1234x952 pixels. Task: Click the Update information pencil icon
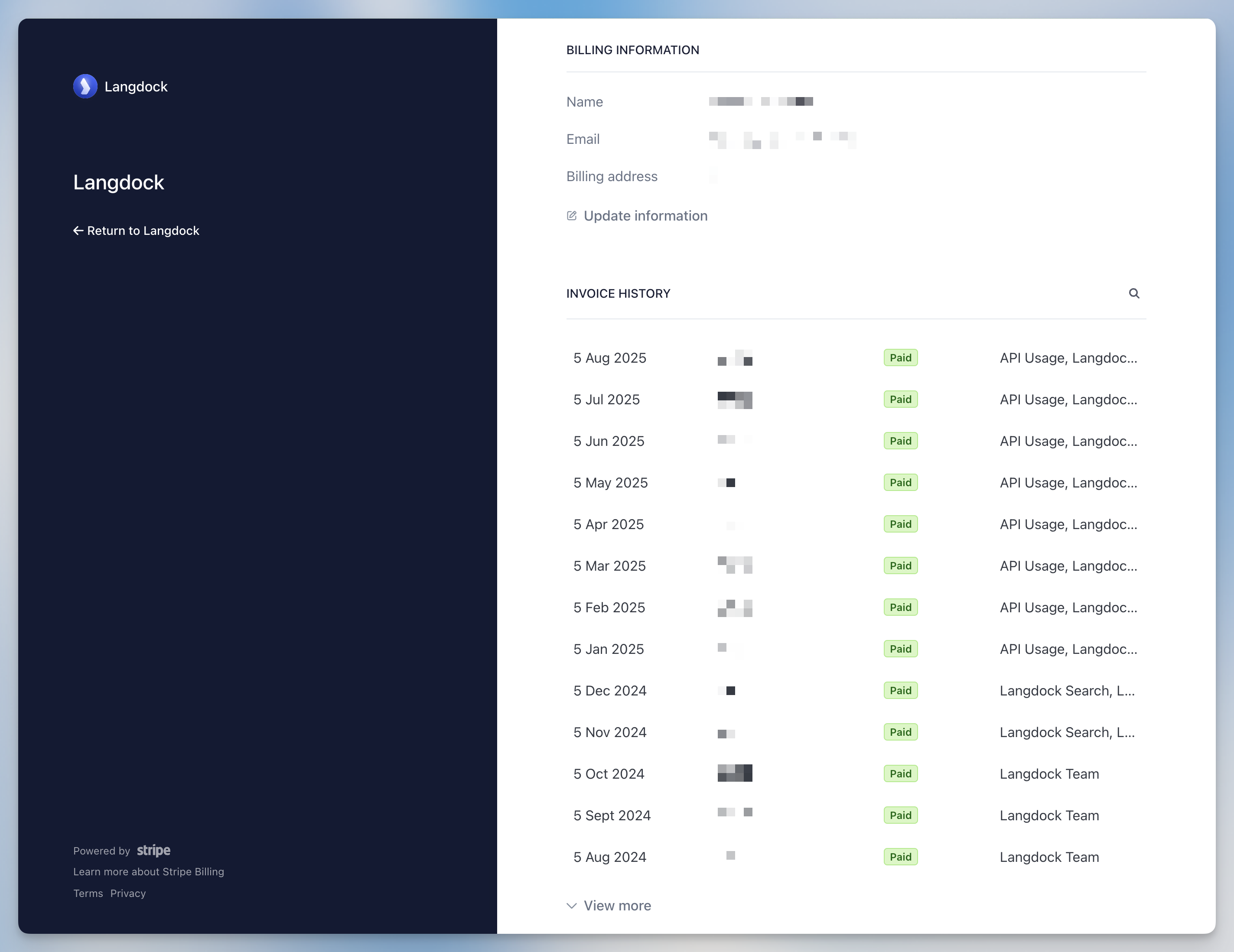[572, 216]
